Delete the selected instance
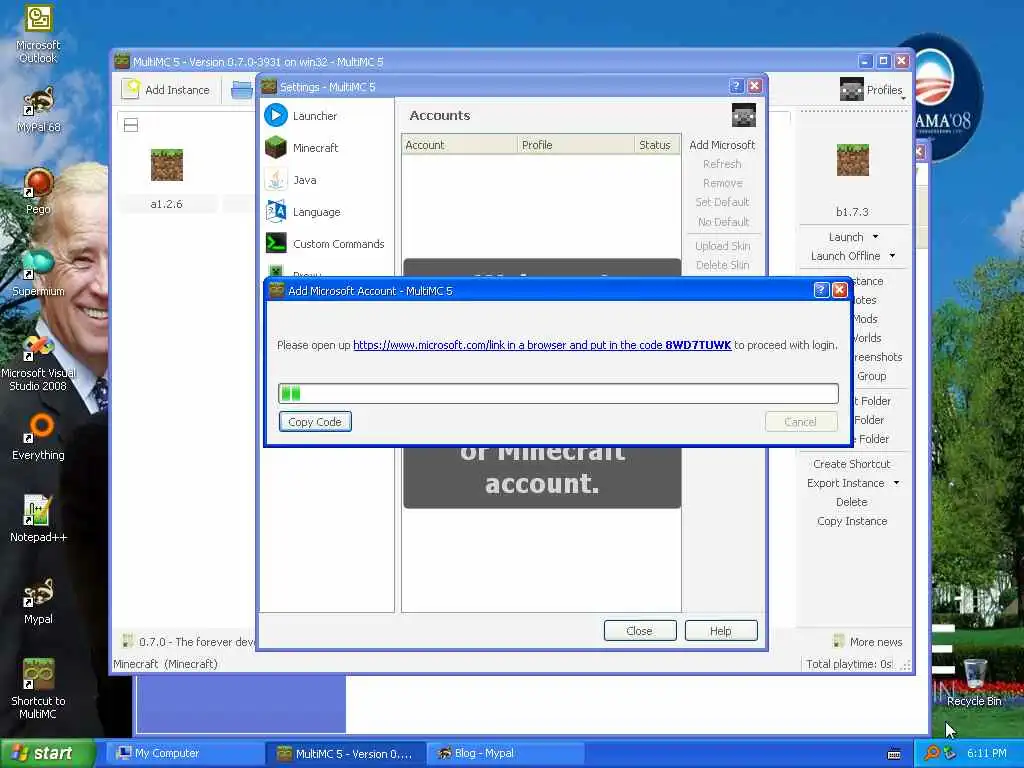 coord(852,502)
